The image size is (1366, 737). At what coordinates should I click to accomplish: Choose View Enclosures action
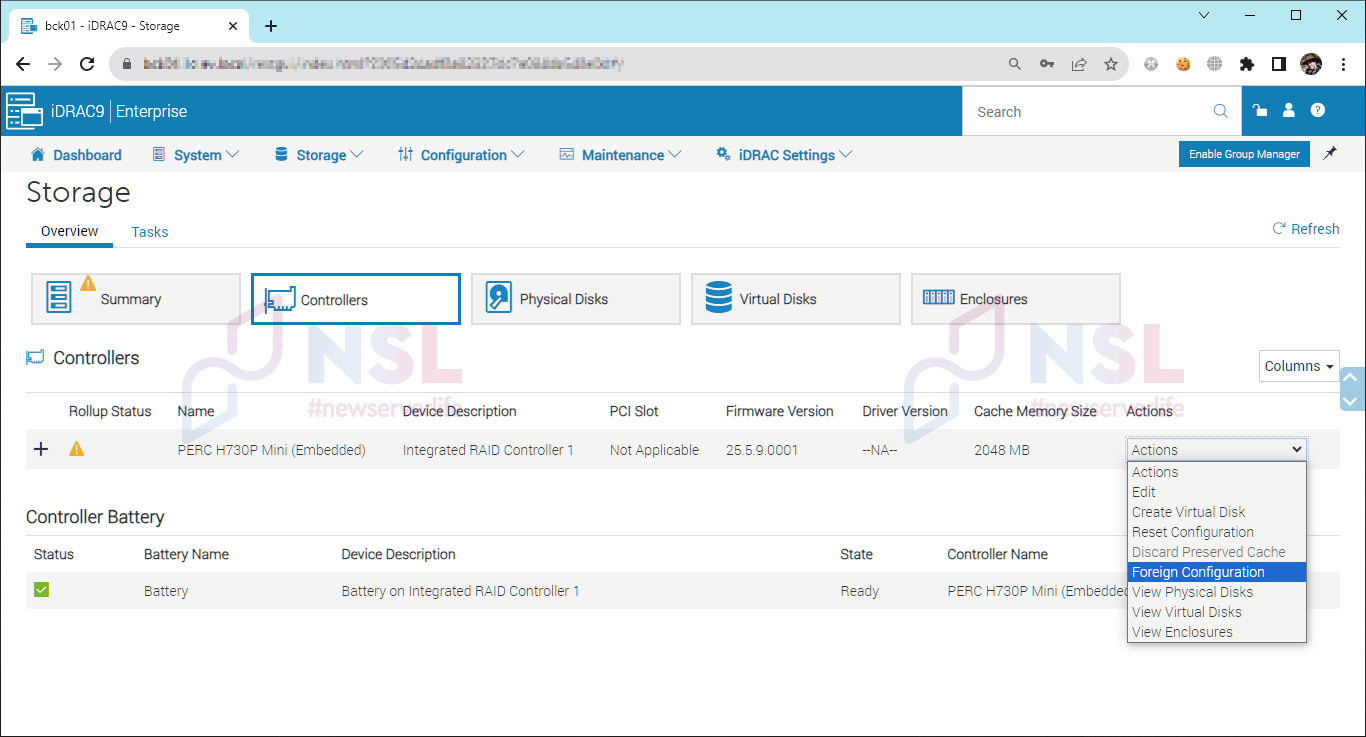pyautogui.click(x=1216, y=632)
